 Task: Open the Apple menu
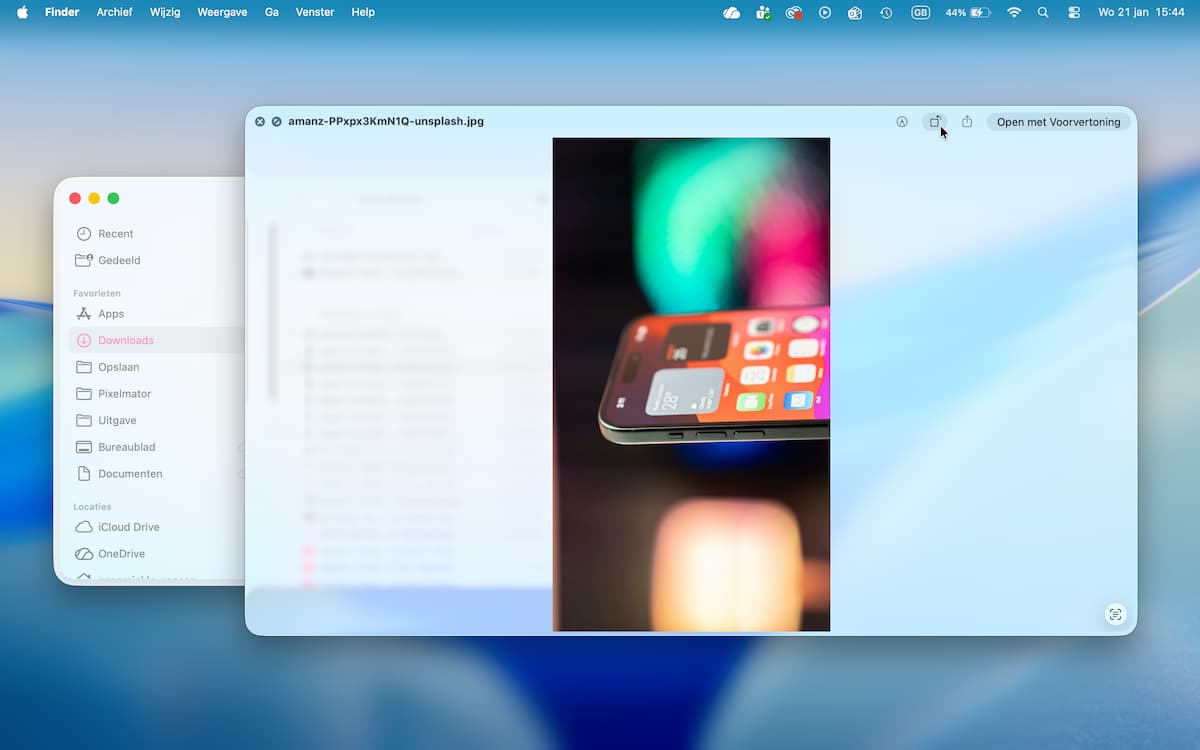tap(22, 12)
